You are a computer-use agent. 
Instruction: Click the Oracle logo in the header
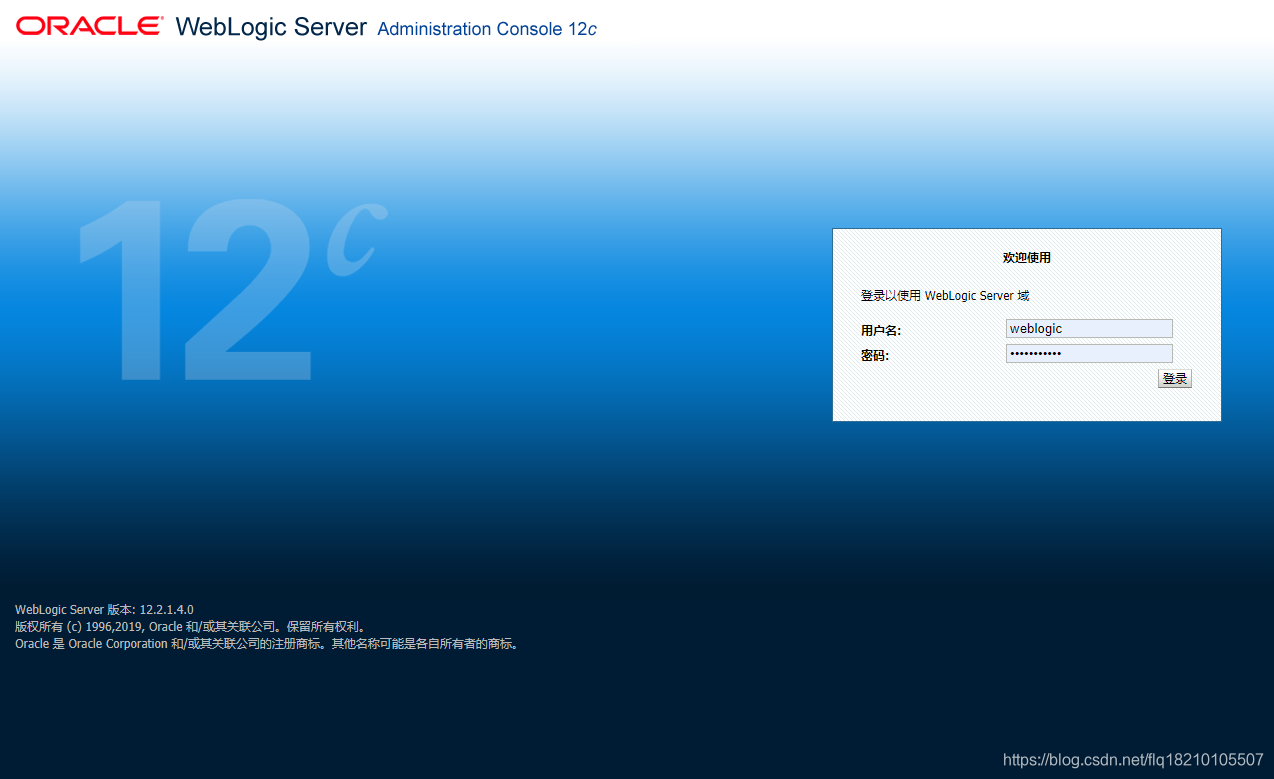90,26
